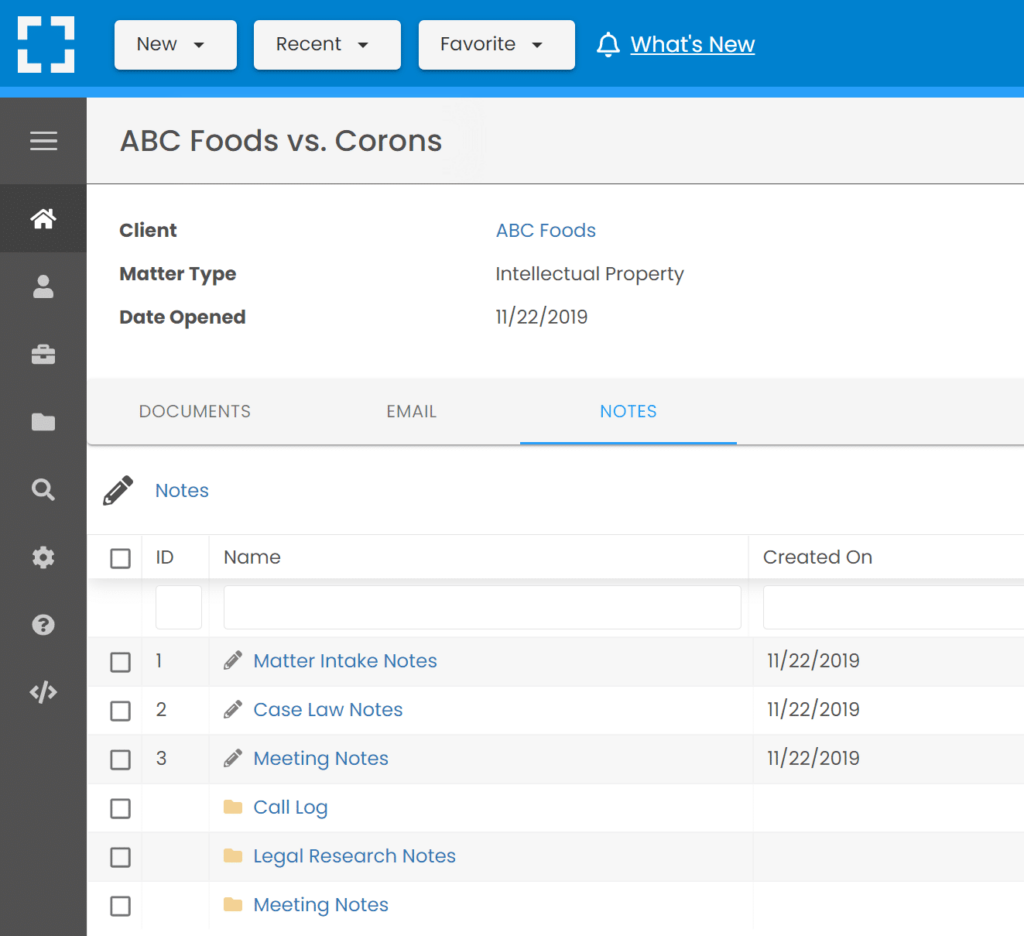Open search via magnifier icon
Image resolution: width=1024 pixels, height=936 pixels.
(43, 490)
